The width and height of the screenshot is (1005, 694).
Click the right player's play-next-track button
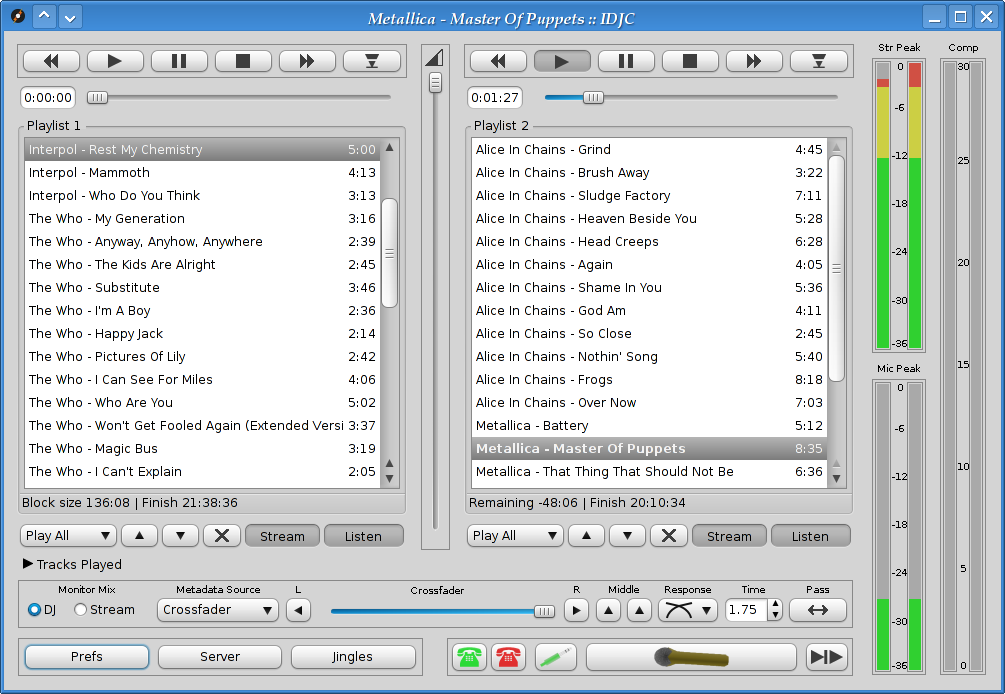click(x=818, y=61)
